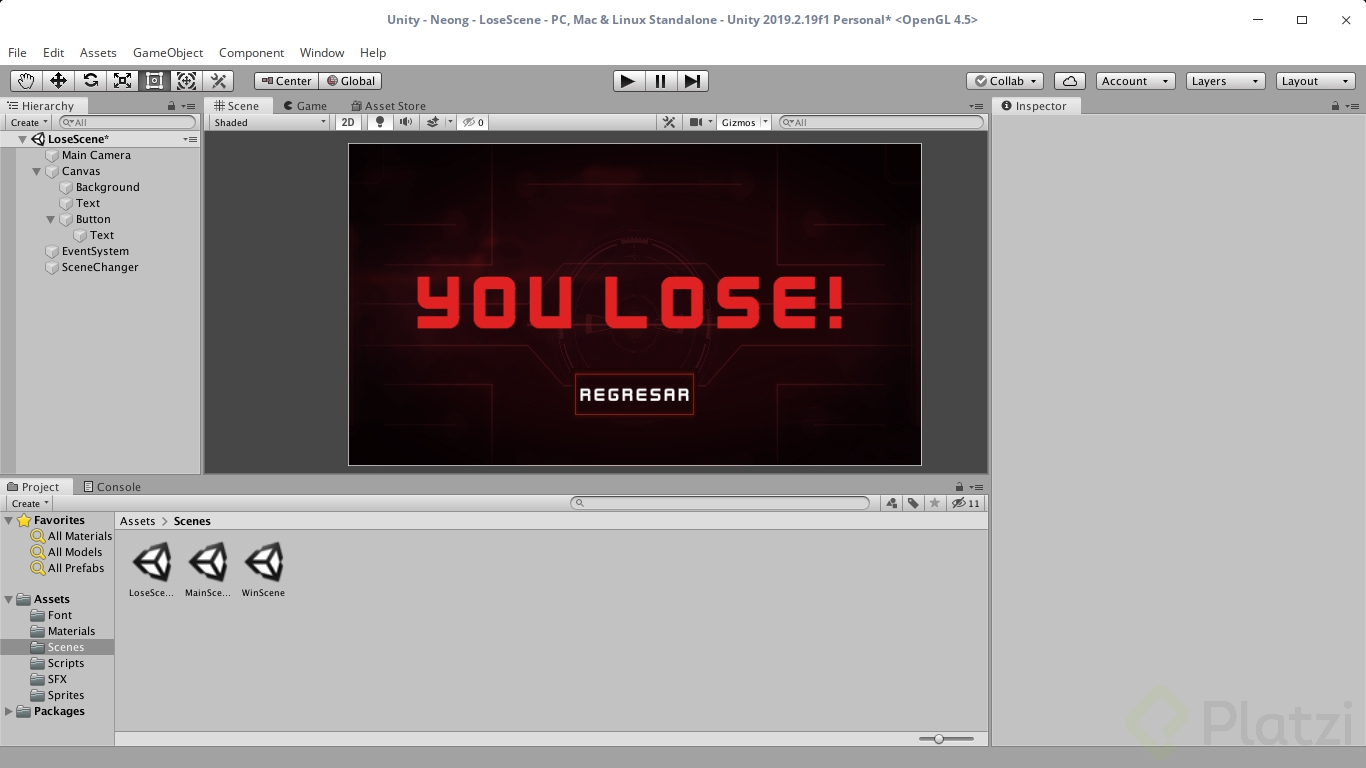The height and width of the screenshot is (768, 1366).
Task: Open Project panel options menu
Action: pyautogui.click(x=976, y=487)
